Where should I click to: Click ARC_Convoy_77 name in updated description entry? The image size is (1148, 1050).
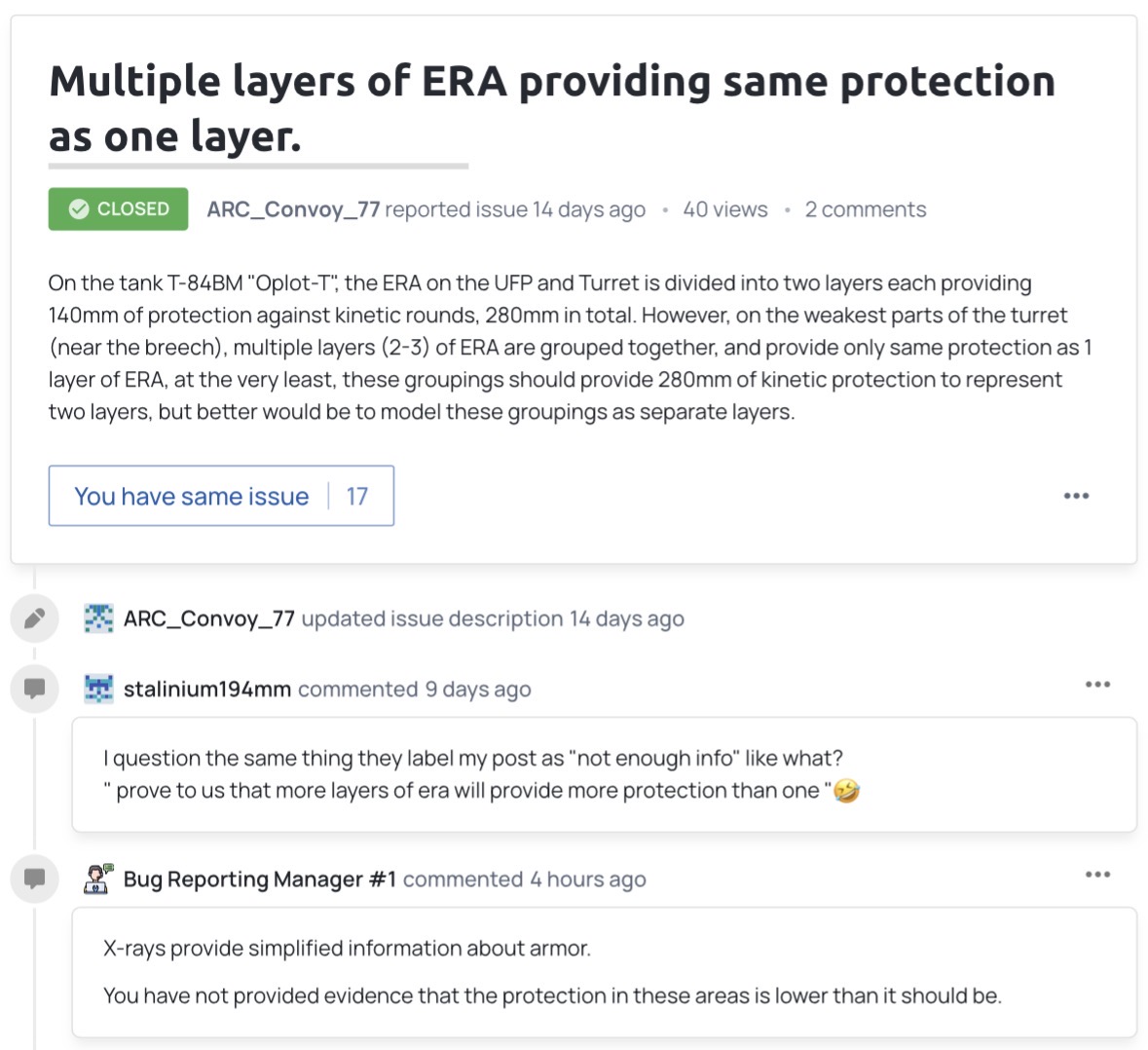(x=209, y=619)
